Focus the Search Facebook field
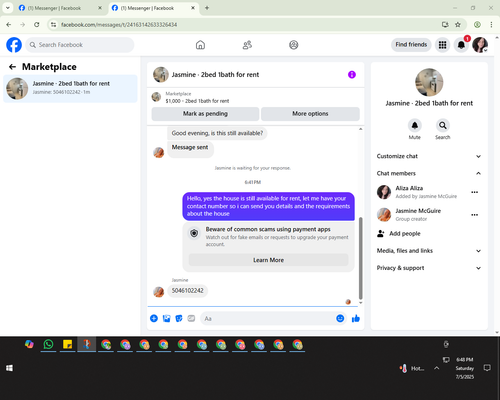Viewport: 500px width, 400px height. click(80, 45)
